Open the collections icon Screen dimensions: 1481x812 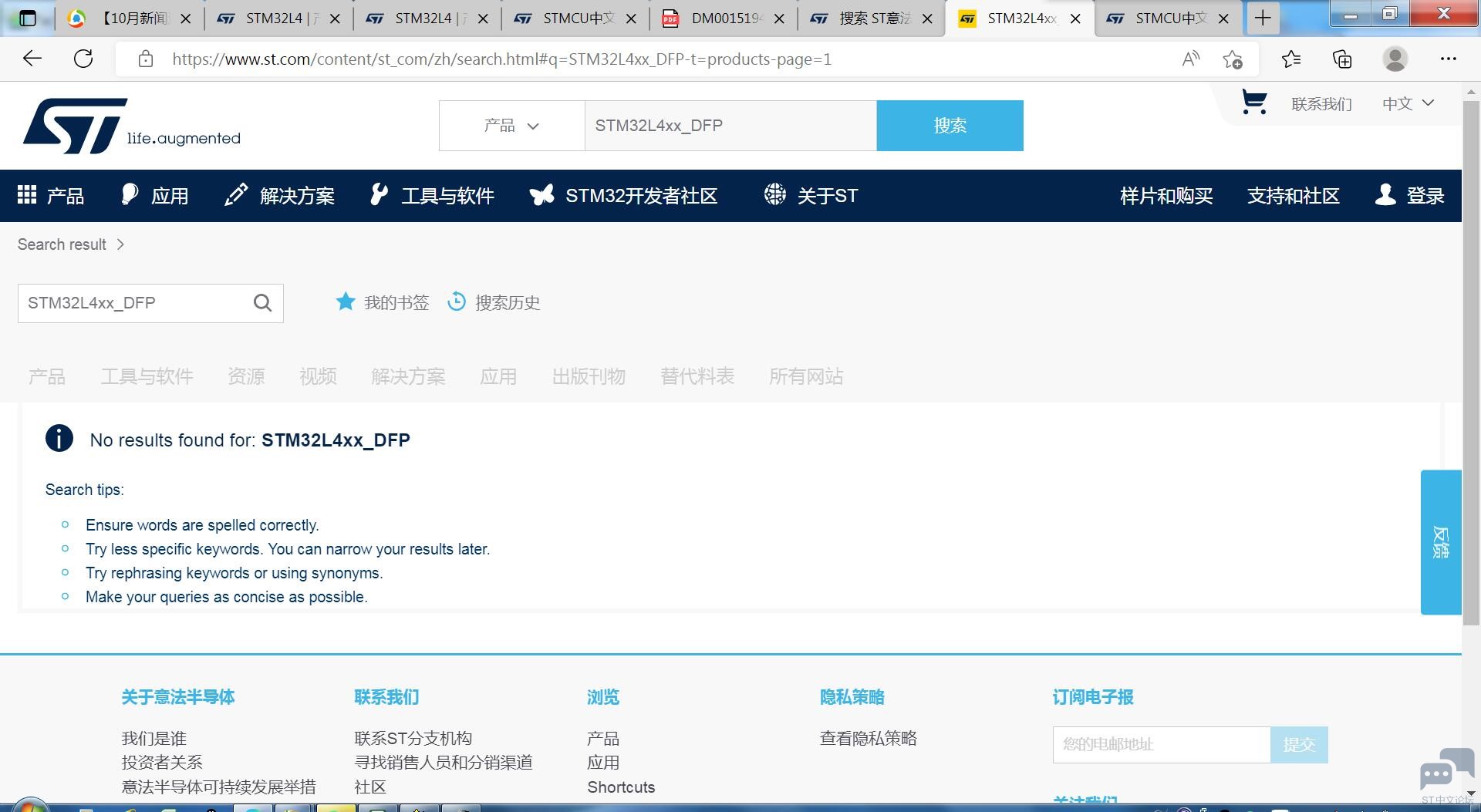pyautogui.click(x=1342, y=59)
